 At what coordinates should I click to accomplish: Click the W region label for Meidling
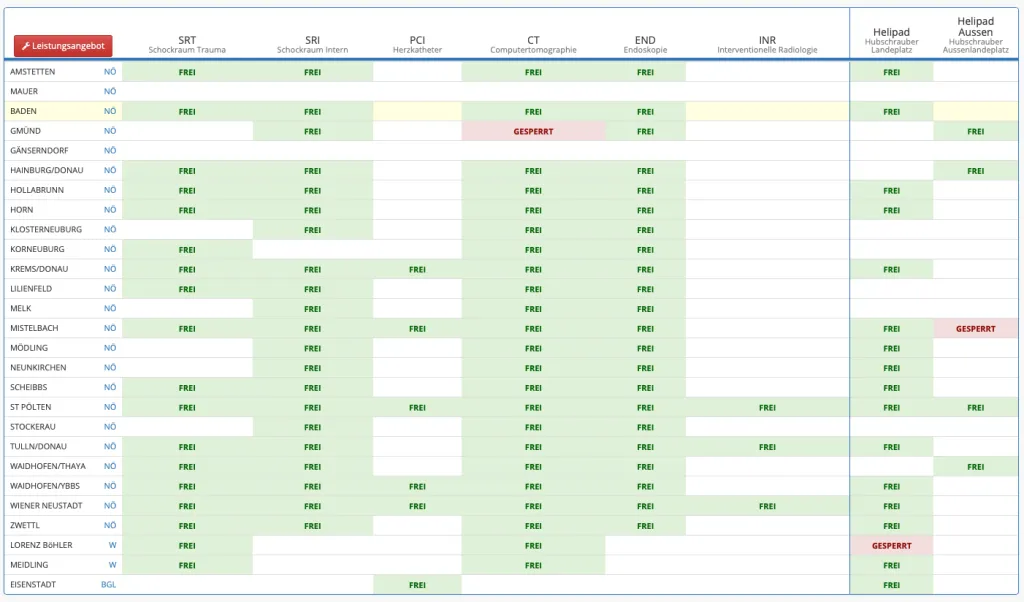(x=112, y=565)
